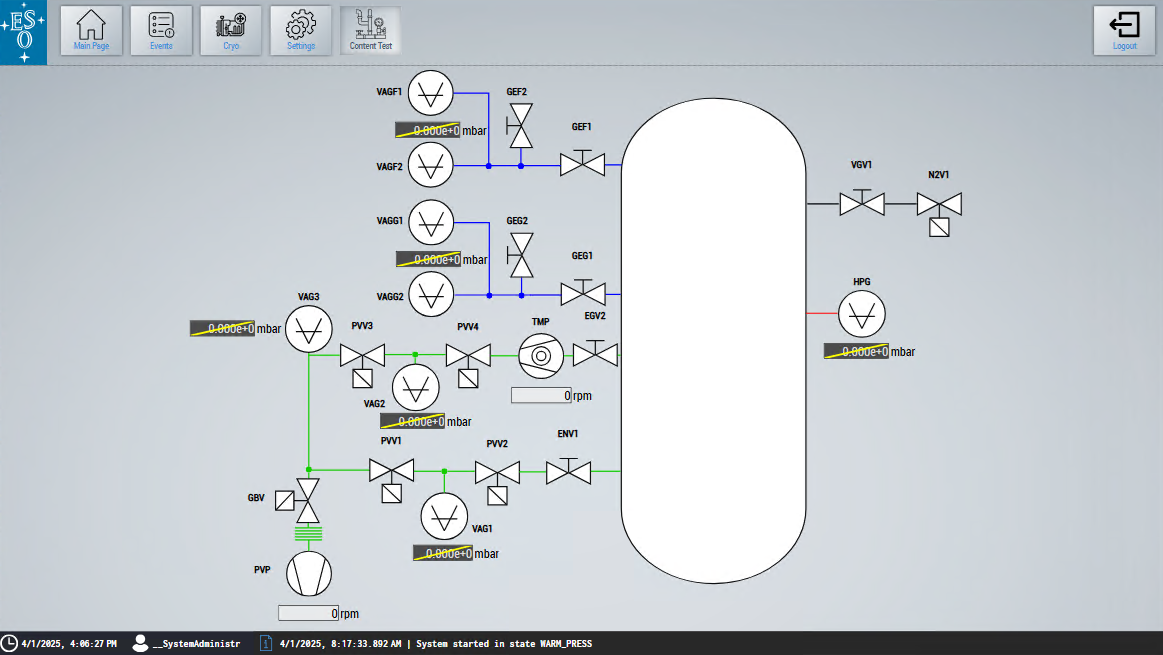Click the ENV1 valve icon

tap(568, 471)
